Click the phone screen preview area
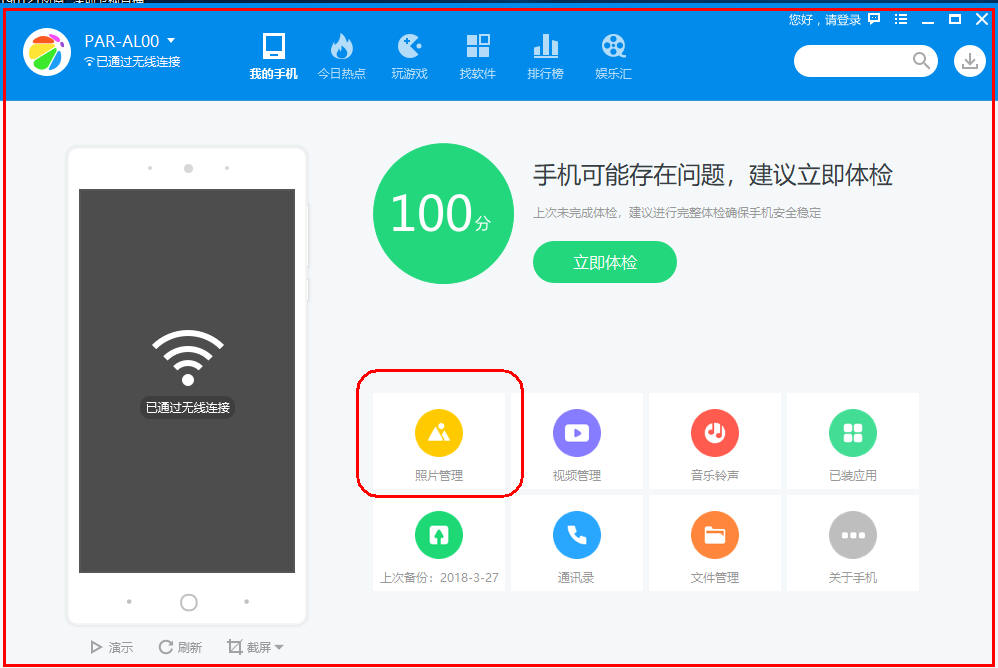Image resolution: width=998 pixels, height=668 pixels. (187, 380)
